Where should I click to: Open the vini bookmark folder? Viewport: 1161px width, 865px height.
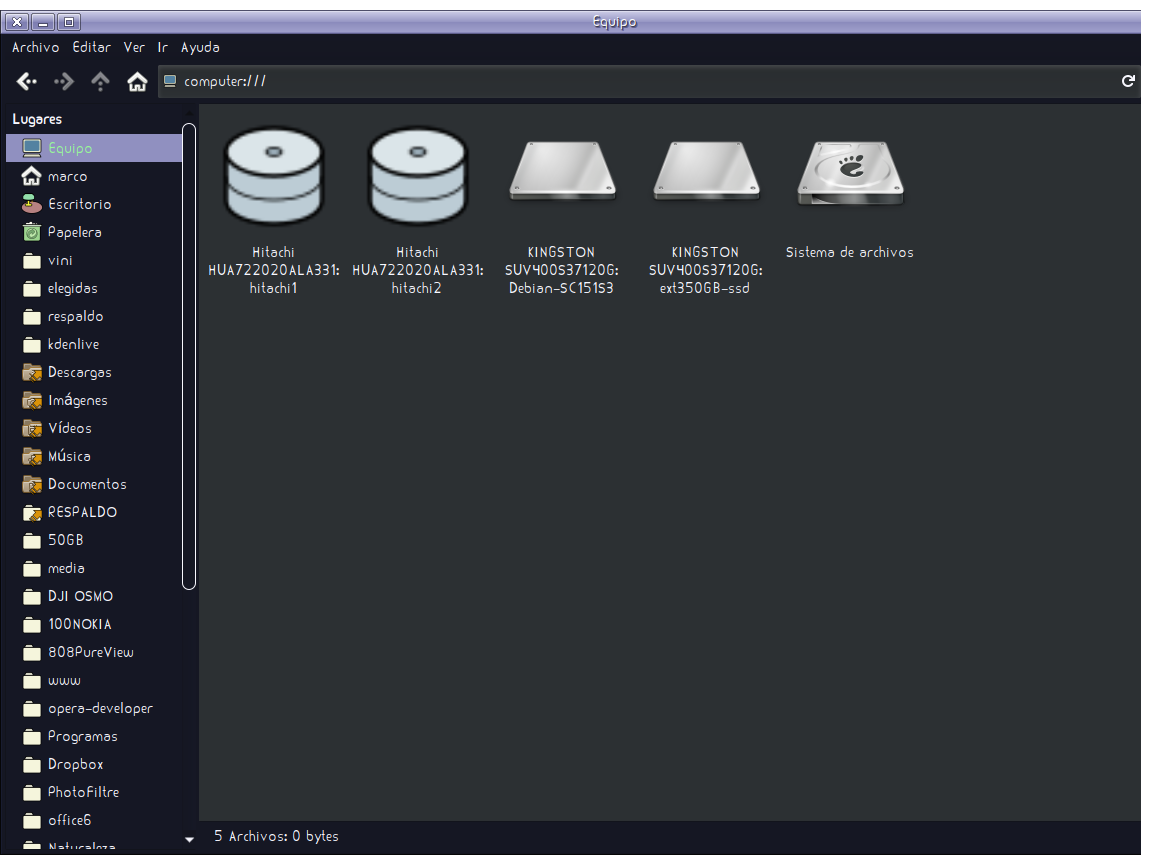coord(94,261)
